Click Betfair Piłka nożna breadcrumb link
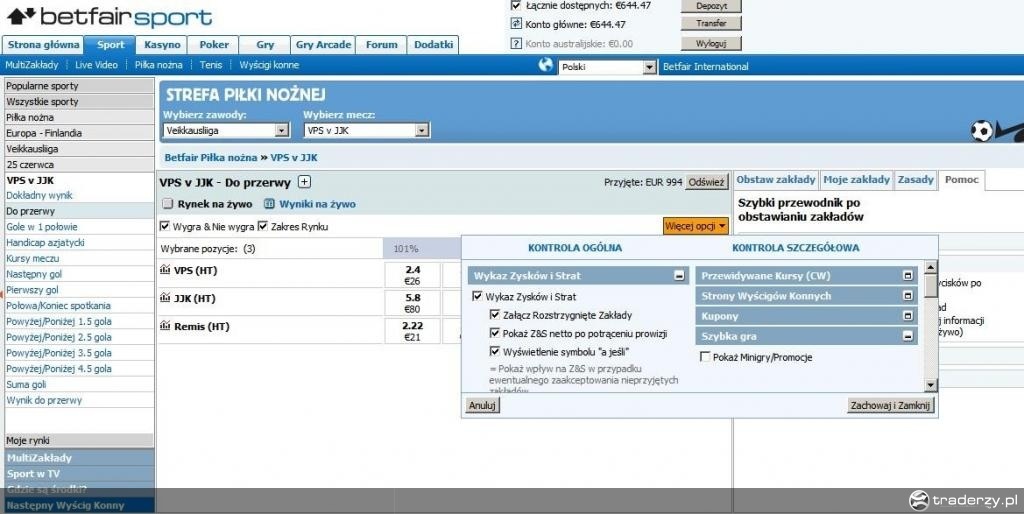Screen dimensions: 1024x514 tap(211, 157)
